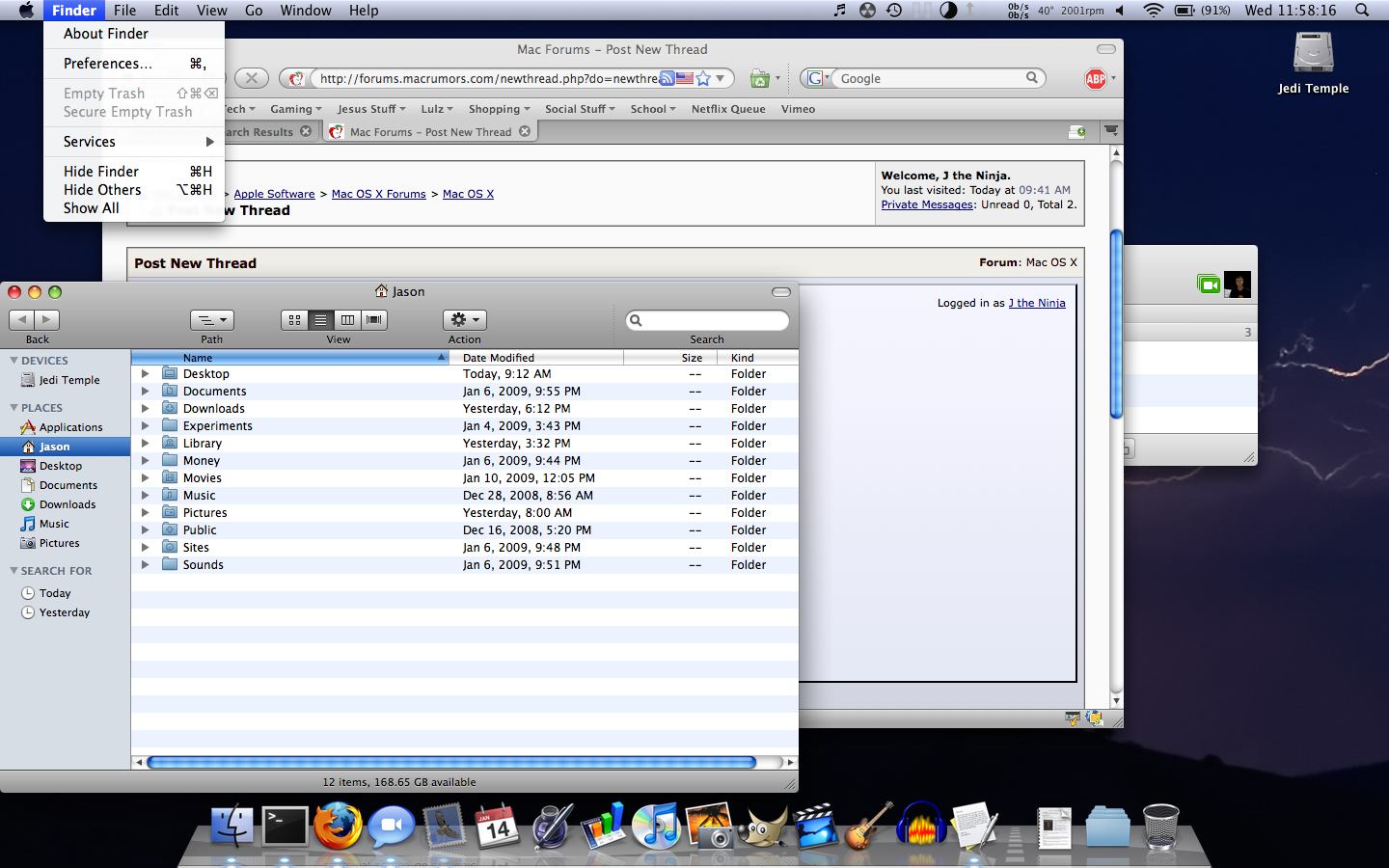The height and width of the screenshot is (868, 1389).
Task: Click the Finder search field
Action: [707, 320]
